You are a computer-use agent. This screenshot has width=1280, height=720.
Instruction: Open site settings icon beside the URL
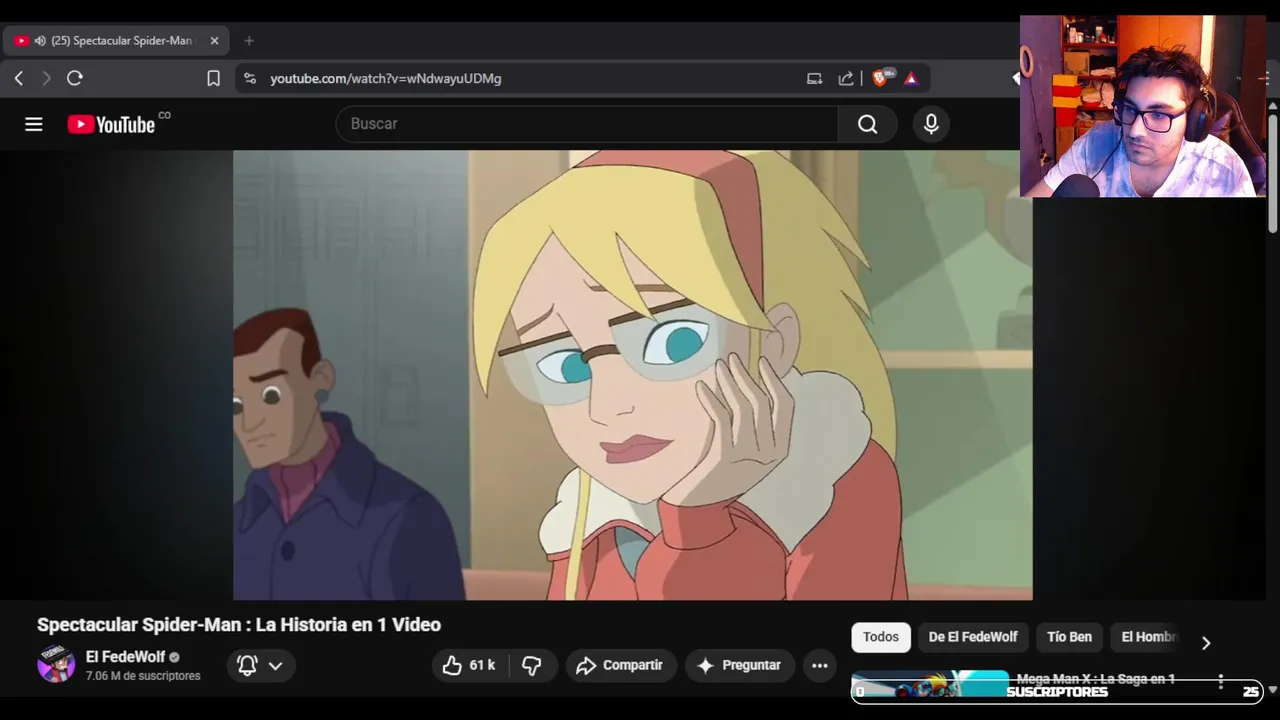pos(250,78)
